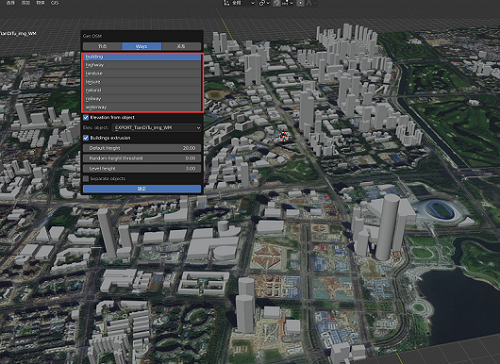The width and height of the screenshot is (500, 364).
Task: Switch to the Ways tab
Action: pos(141,46)
